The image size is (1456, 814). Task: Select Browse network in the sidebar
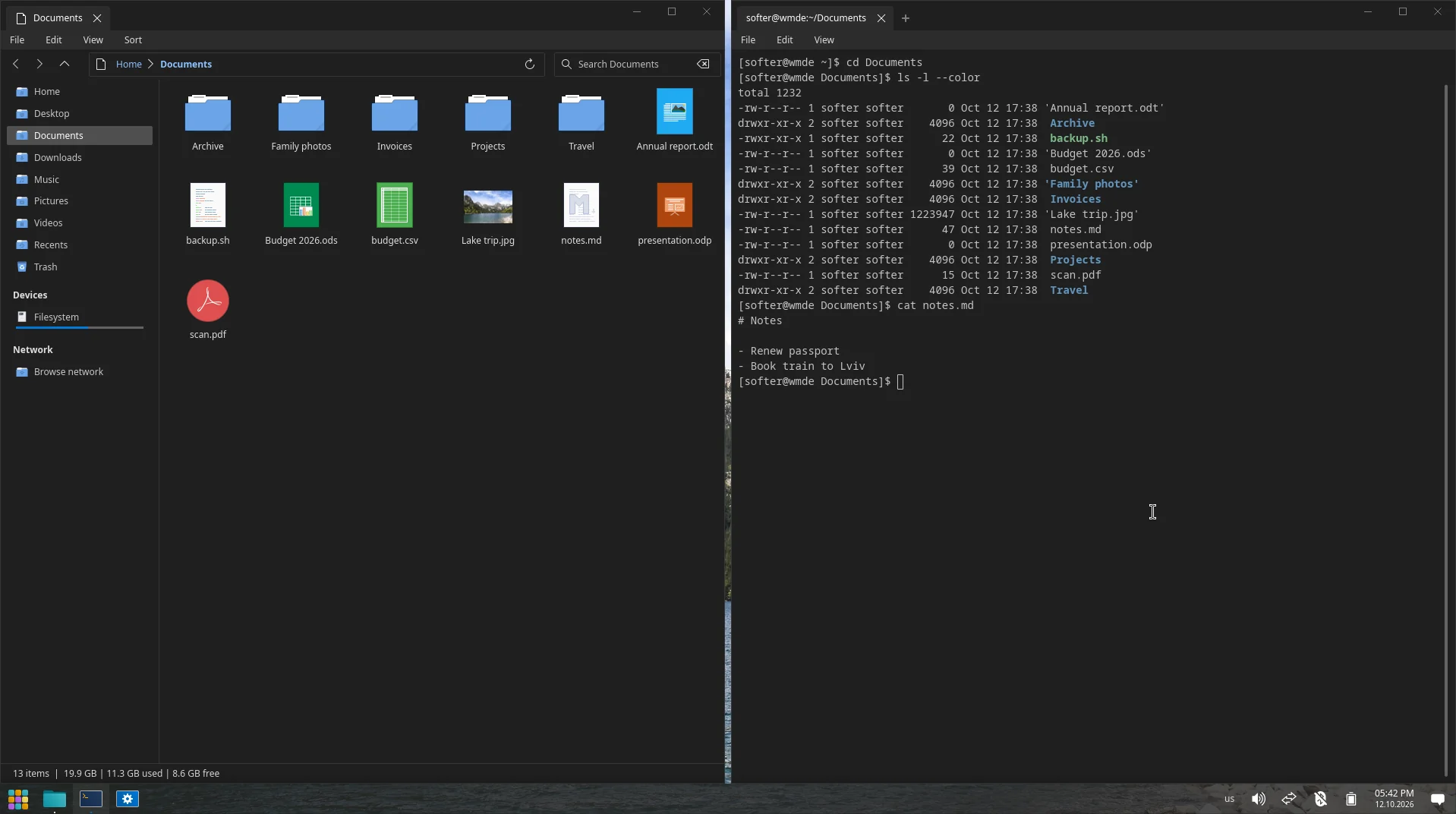tap(80, 371)
